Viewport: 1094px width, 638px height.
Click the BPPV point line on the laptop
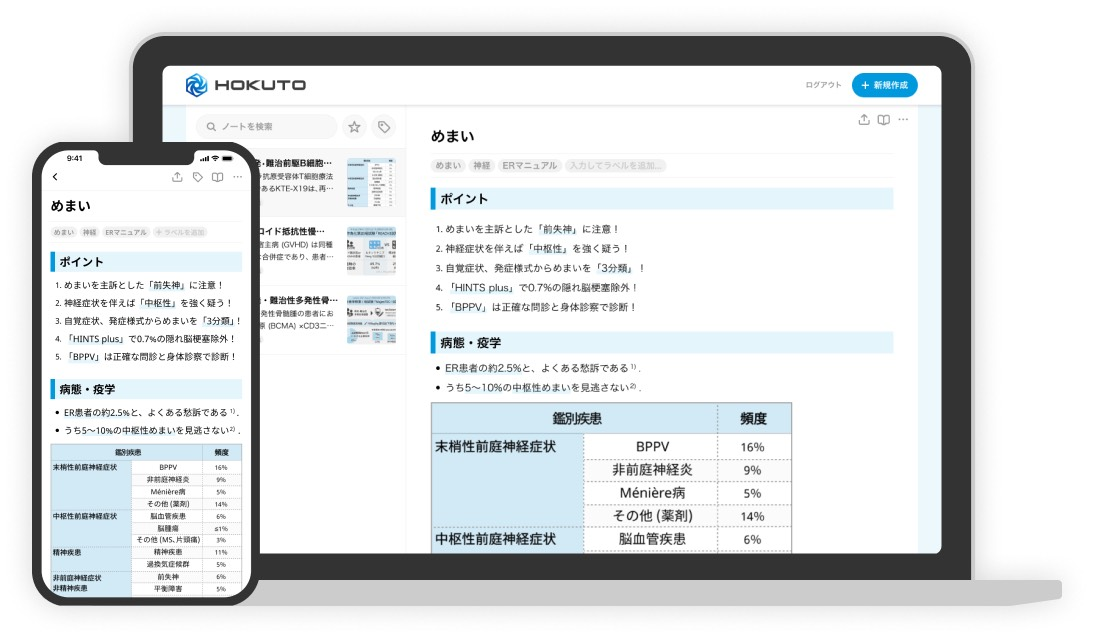coord(535,307)
